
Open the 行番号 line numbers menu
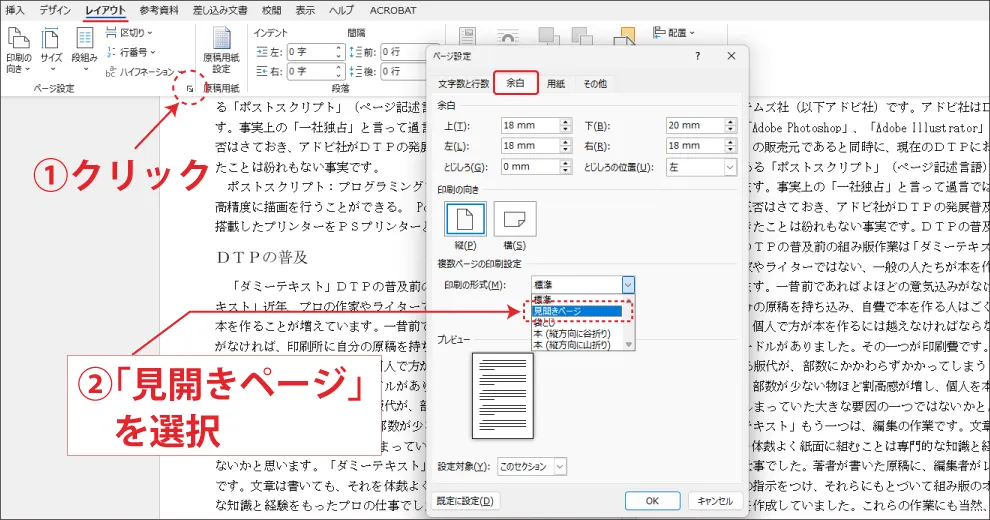[x=131, y=52]
